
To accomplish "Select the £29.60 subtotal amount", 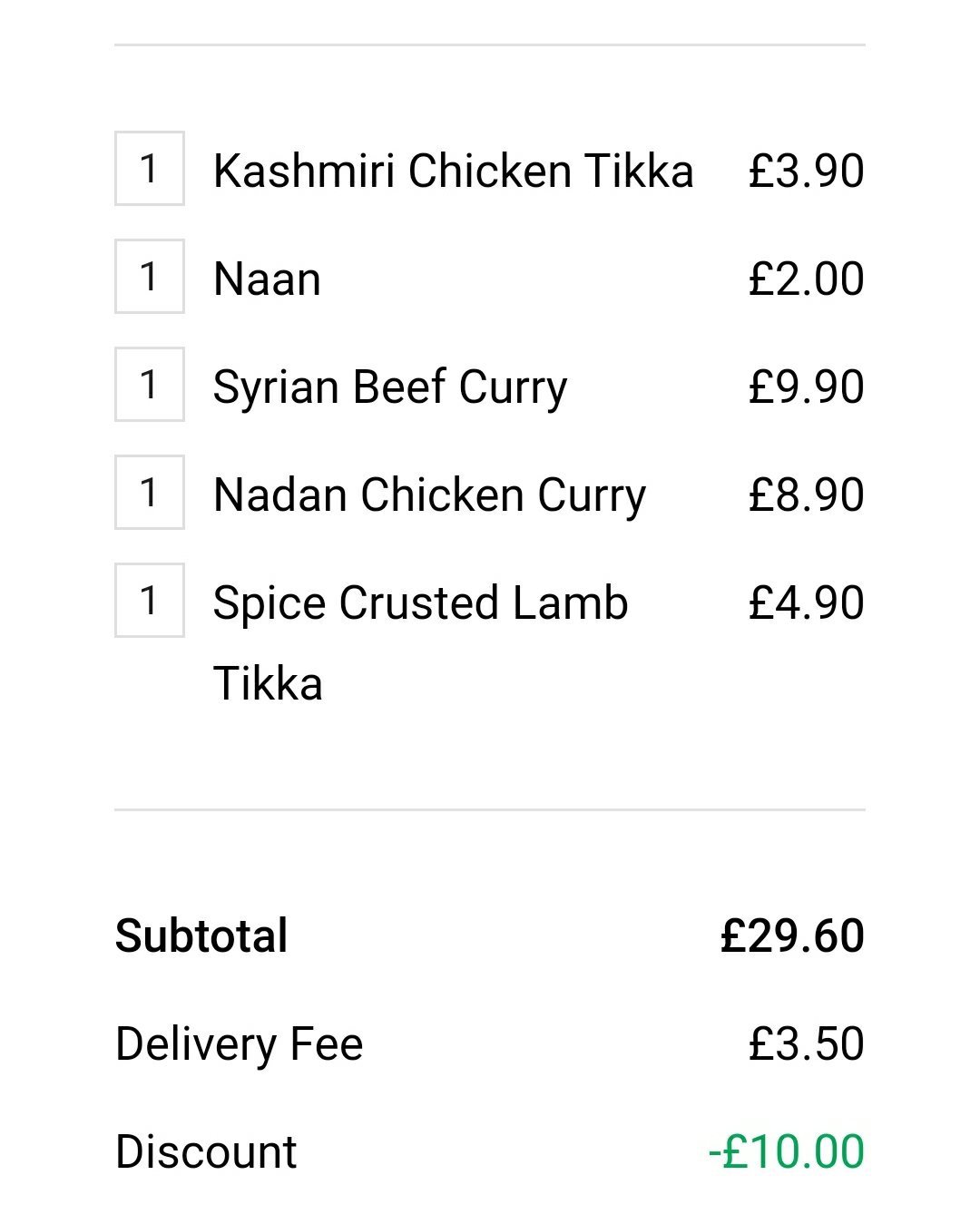I will [x=792, y=935].
